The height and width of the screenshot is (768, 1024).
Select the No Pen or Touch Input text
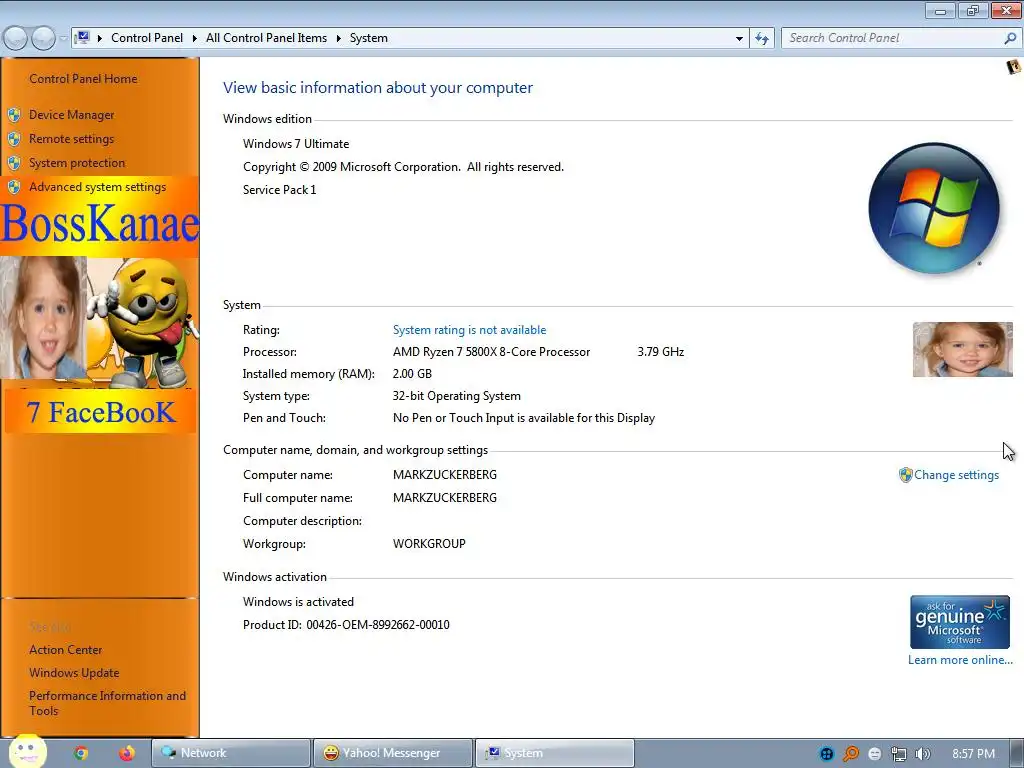524,419
